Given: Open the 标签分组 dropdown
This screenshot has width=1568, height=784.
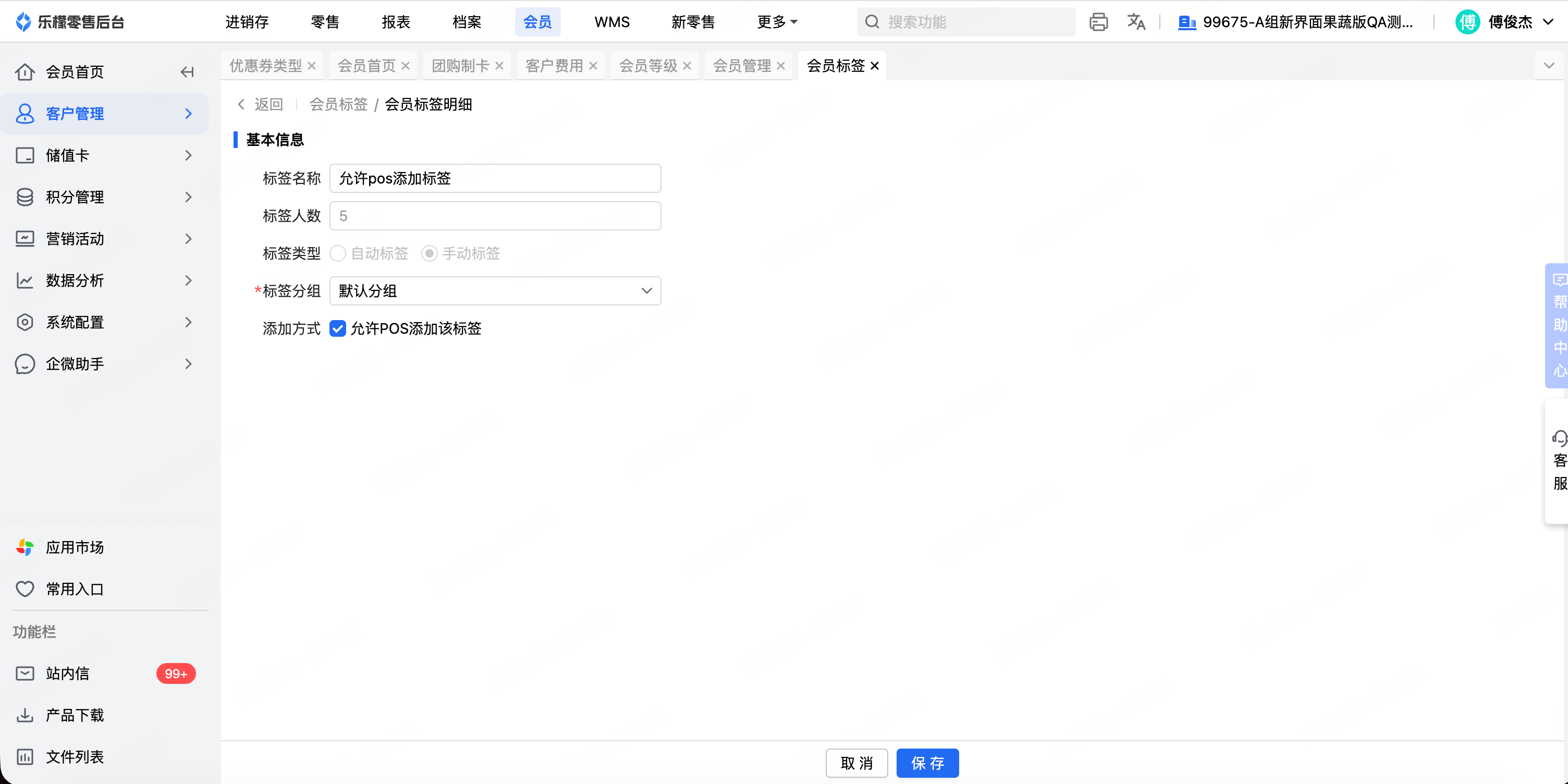Looking at the screenshot, I should point(495,291).
